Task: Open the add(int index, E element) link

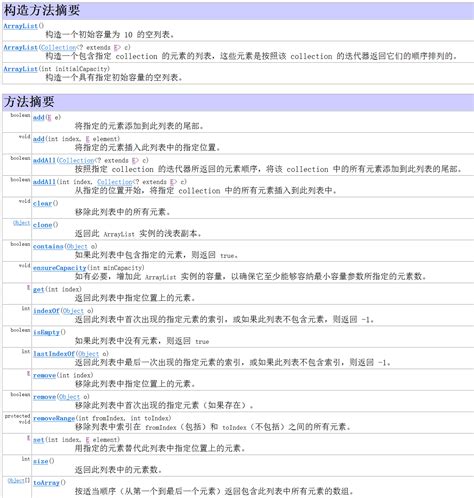Action: [38, 139]
